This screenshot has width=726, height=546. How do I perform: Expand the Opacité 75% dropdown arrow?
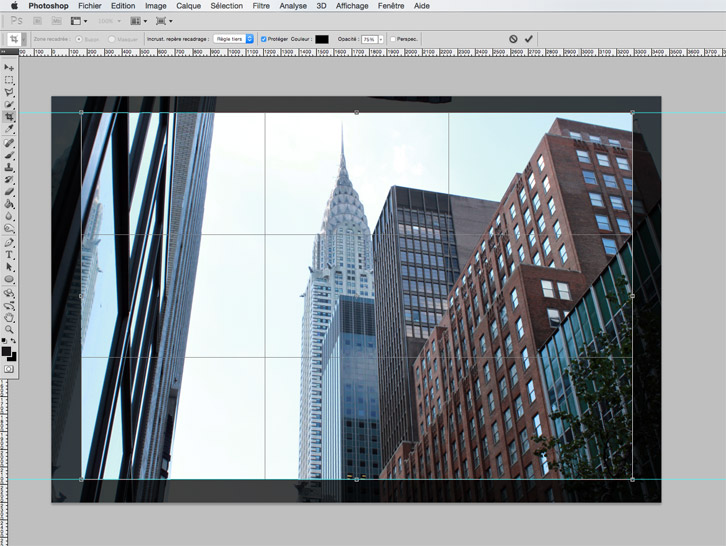tap(381, 39)
